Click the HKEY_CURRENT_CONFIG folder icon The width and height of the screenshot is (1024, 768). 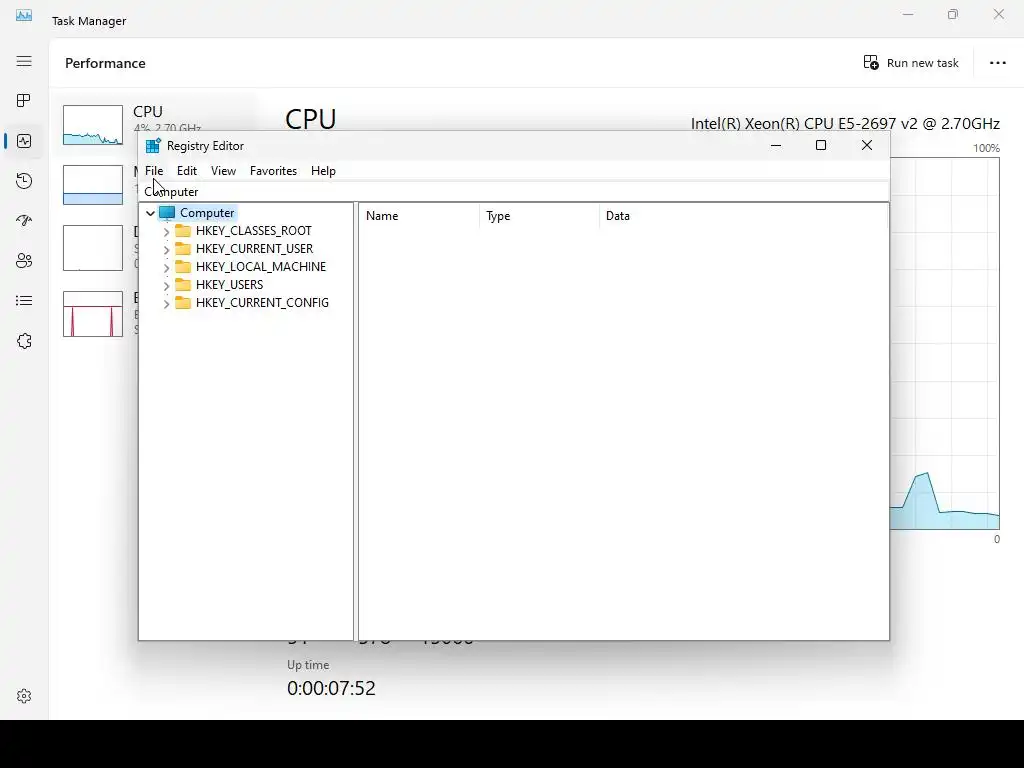click(x=183, y=302)
